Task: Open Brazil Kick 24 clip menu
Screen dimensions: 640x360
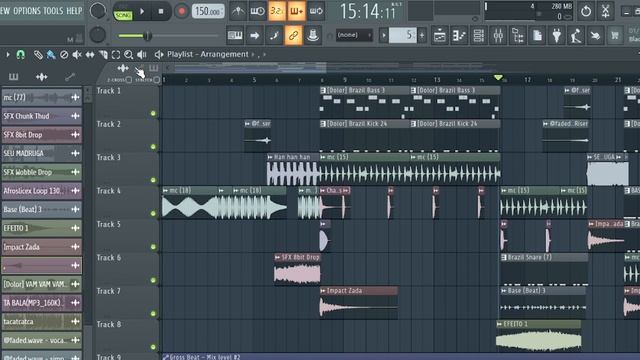Action: coord(323,124)
